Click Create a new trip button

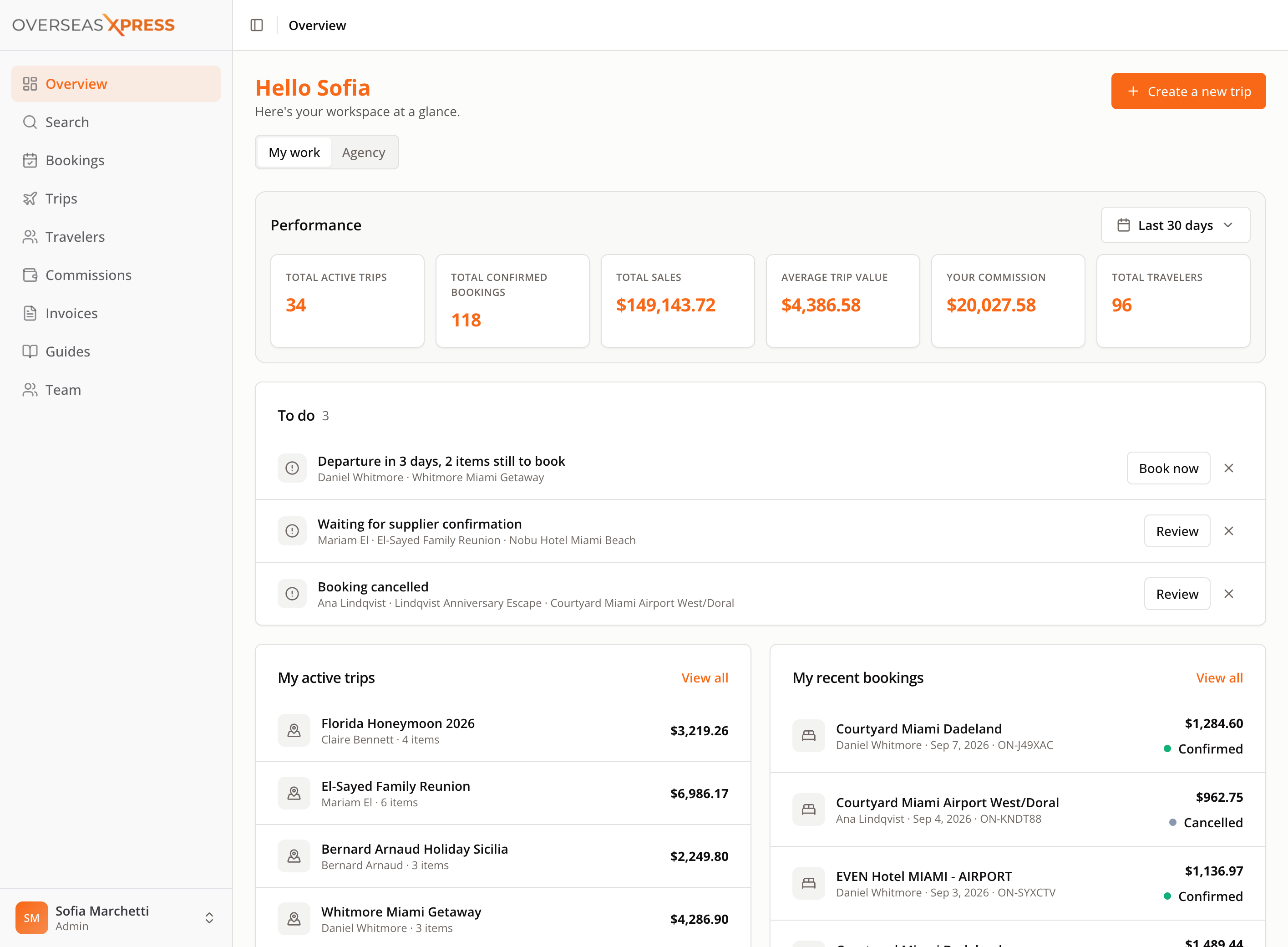tap(1188, 91)
